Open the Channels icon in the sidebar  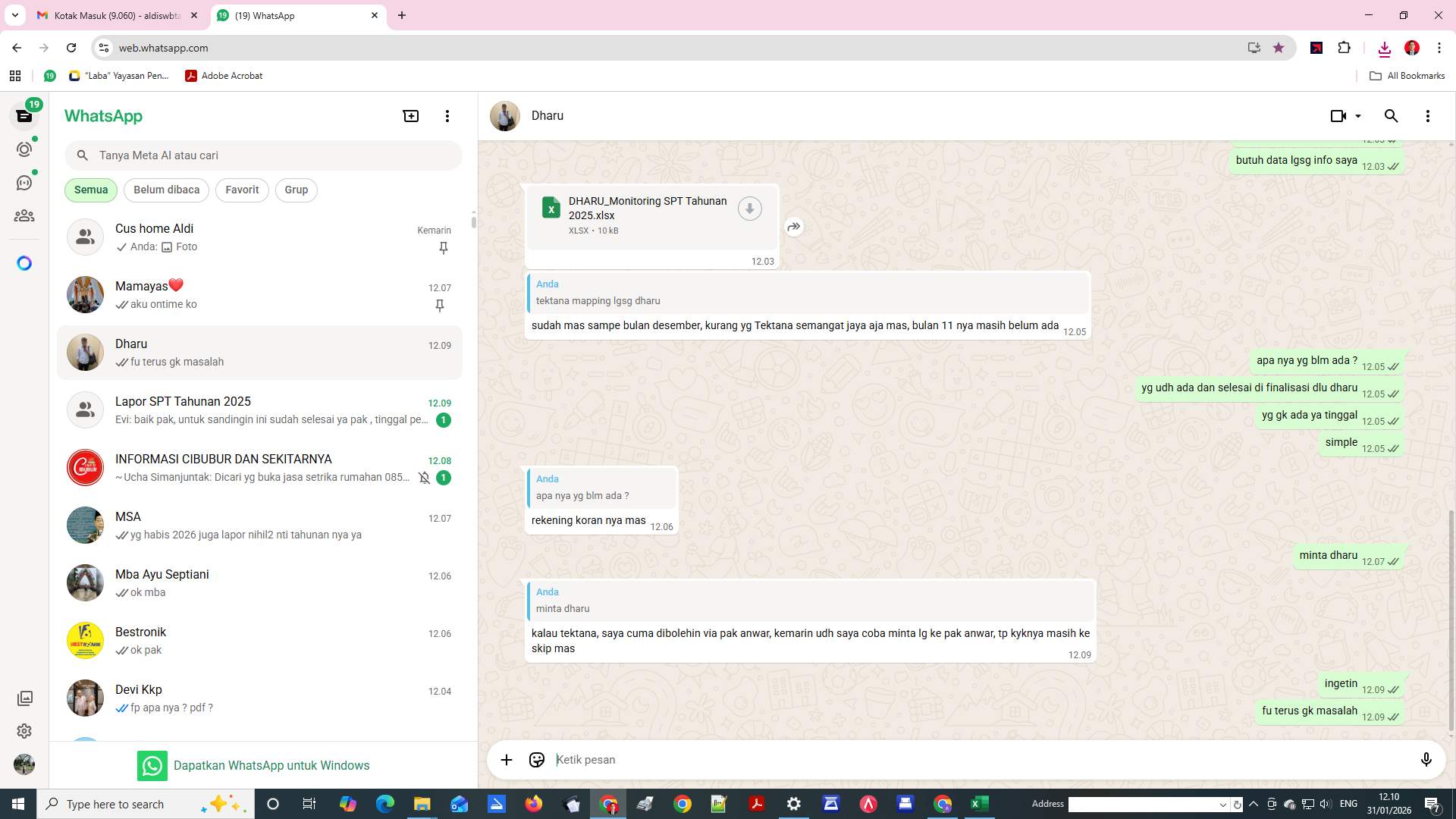point(24,182)
